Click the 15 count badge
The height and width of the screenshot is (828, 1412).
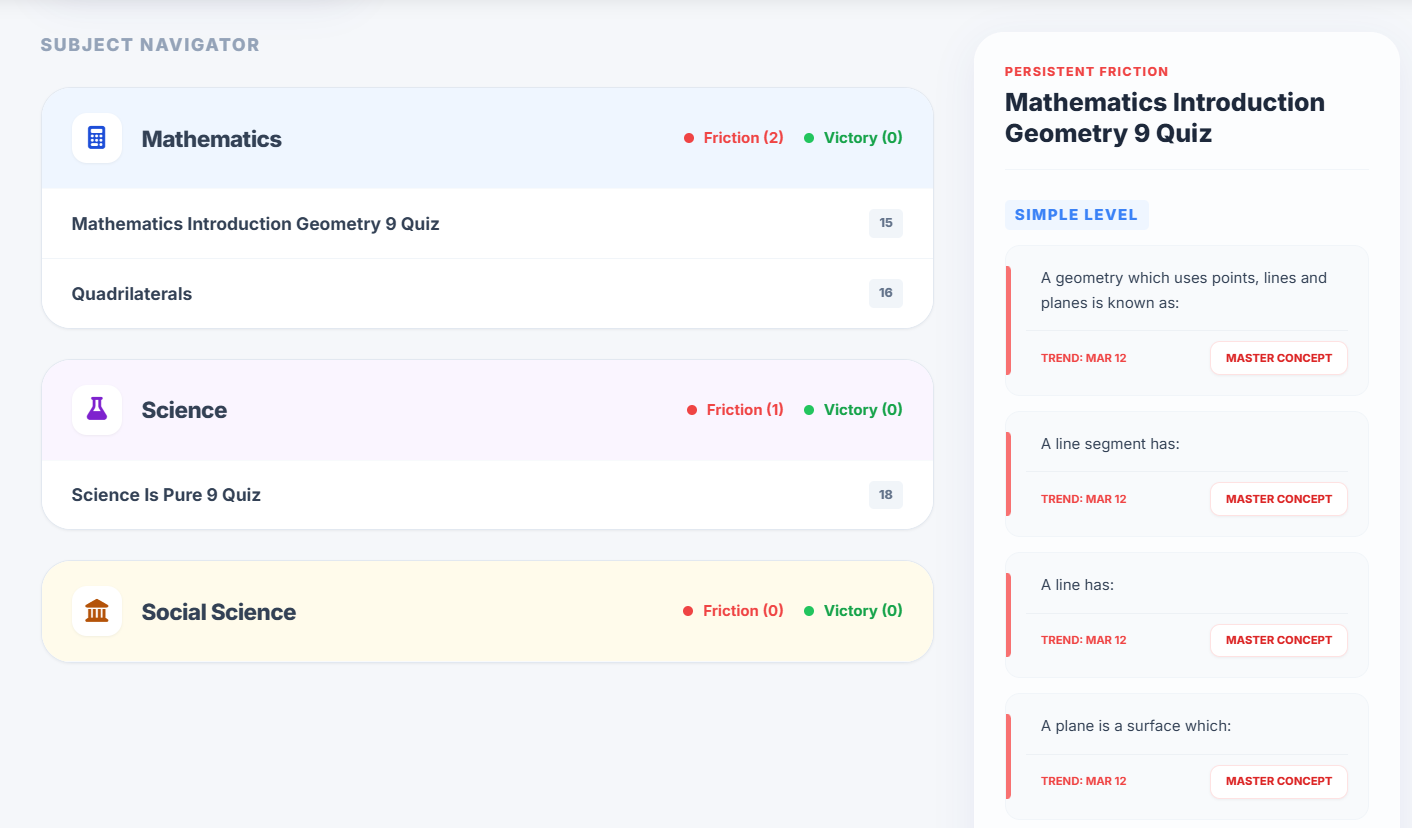click(886, 223)
